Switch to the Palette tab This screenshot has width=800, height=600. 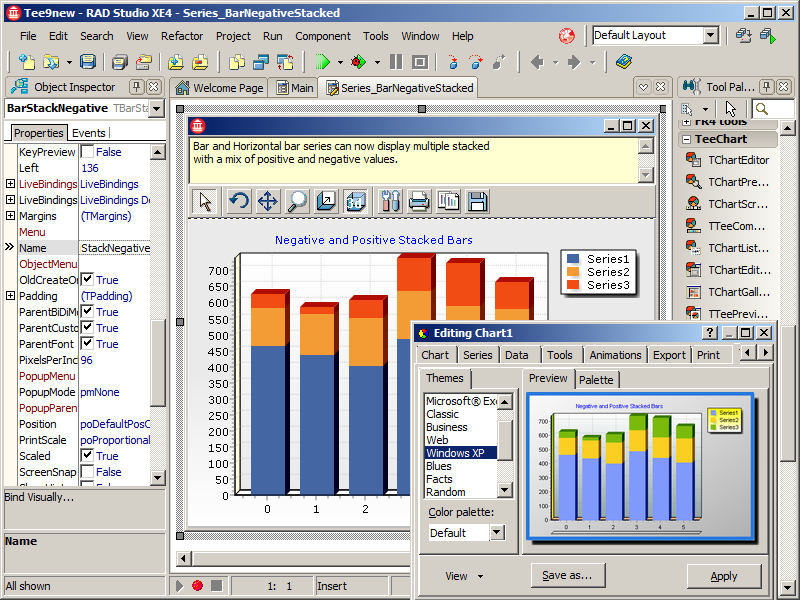click(596, 380)
